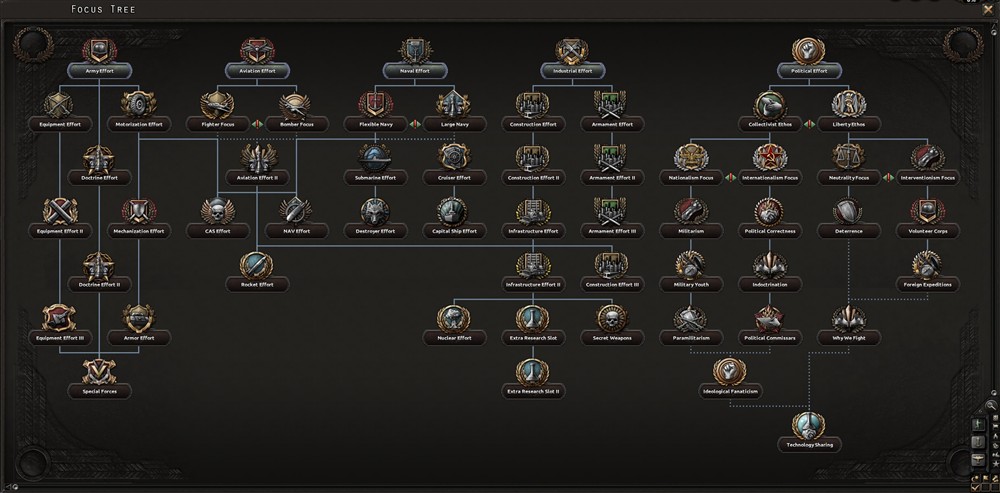Click the Interventionism Focus label
1000x493 pixels.
click(928, 178)
